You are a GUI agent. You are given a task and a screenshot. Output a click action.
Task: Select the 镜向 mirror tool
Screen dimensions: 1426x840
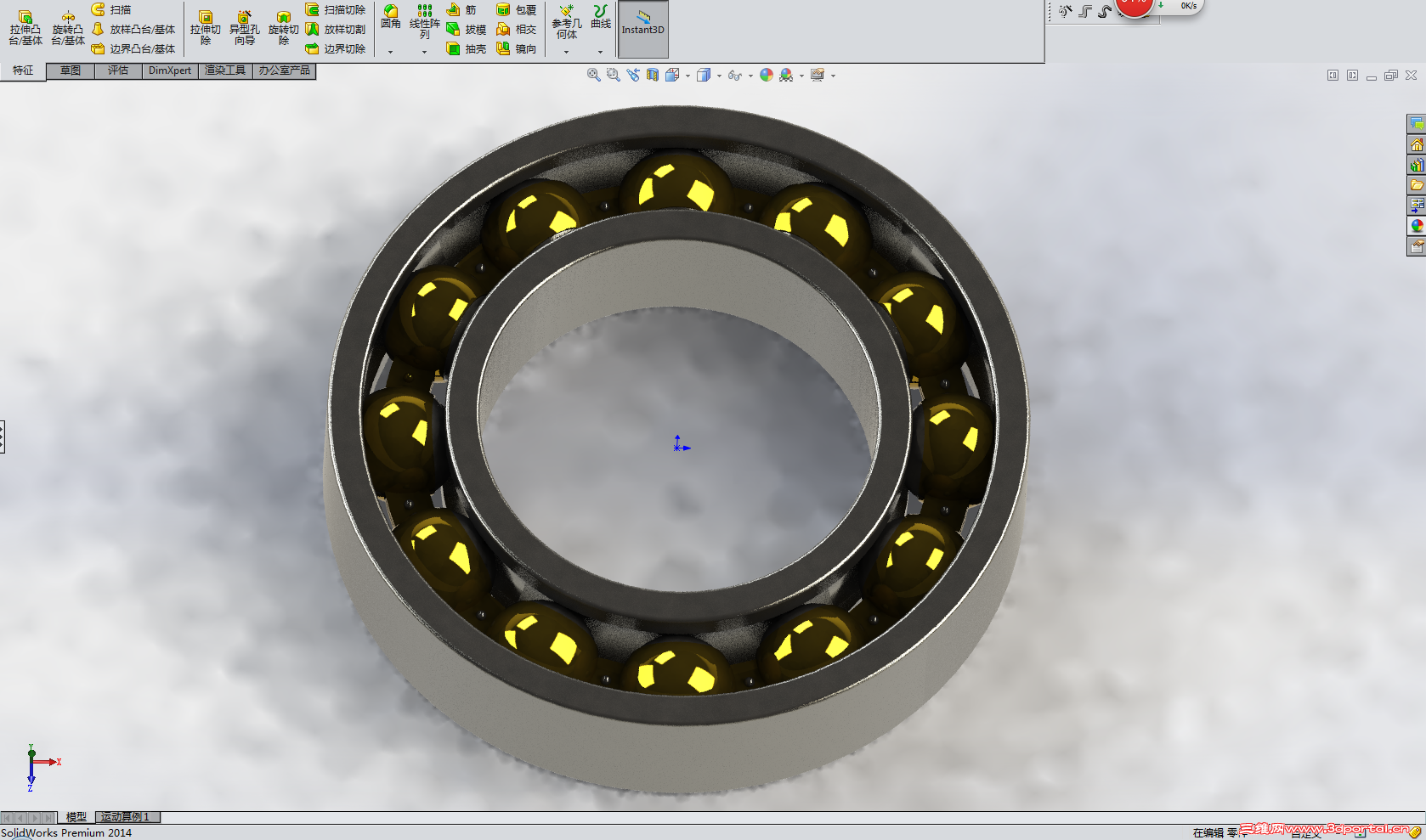coord(517,48)
